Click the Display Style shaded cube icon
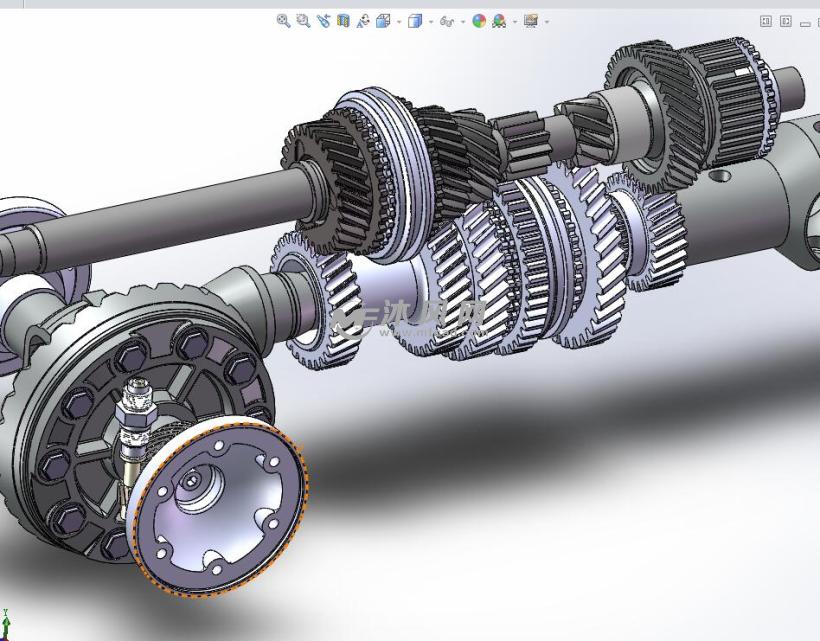 (415, 21)
